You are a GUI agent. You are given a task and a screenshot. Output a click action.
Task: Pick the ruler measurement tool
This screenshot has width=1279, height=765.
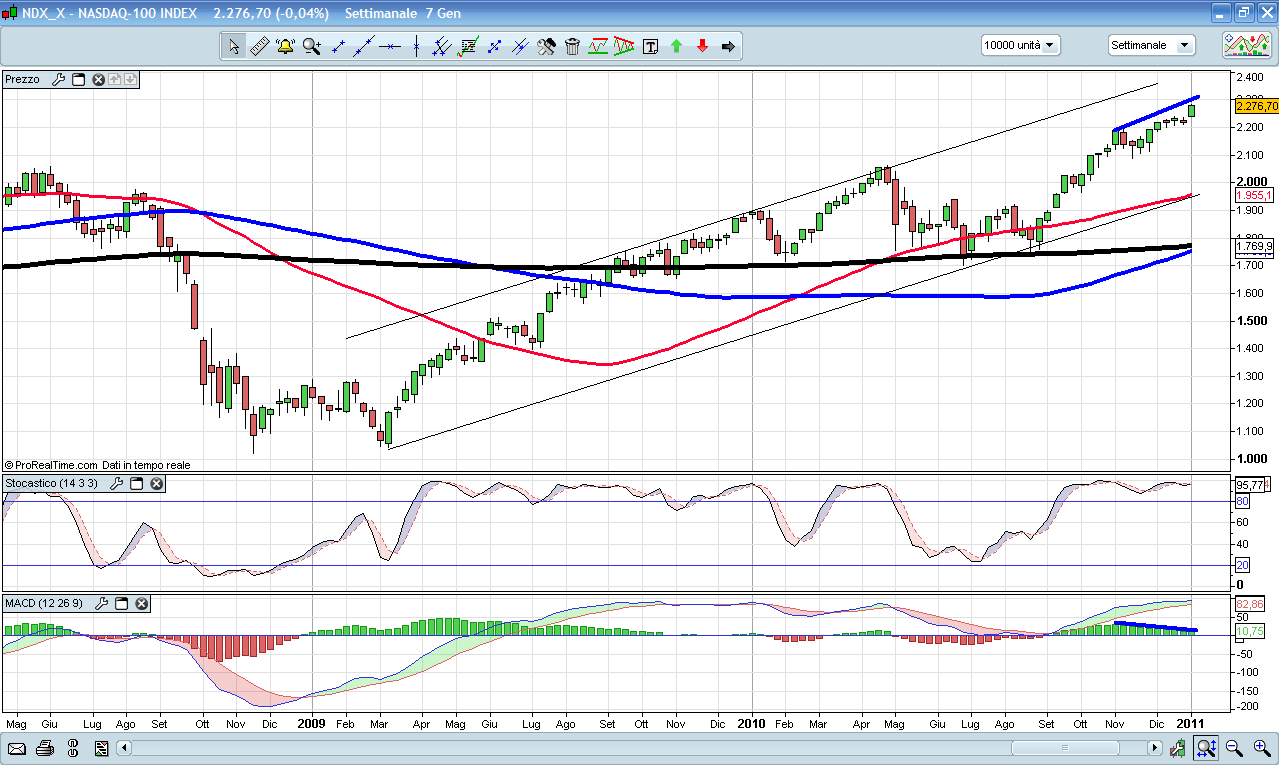point(259,46)
